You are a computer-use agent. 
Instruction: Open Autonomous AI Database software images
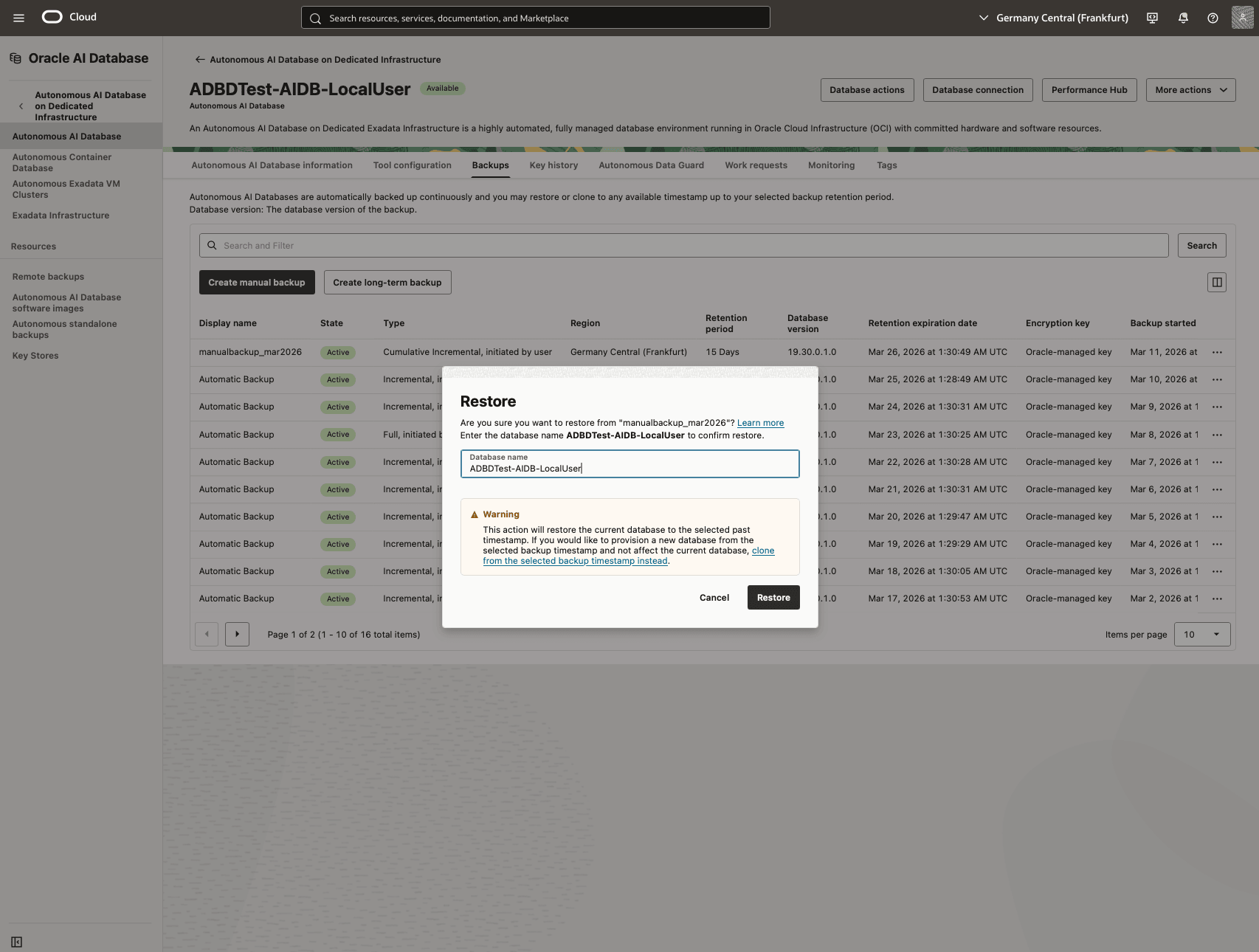point(66,303)
